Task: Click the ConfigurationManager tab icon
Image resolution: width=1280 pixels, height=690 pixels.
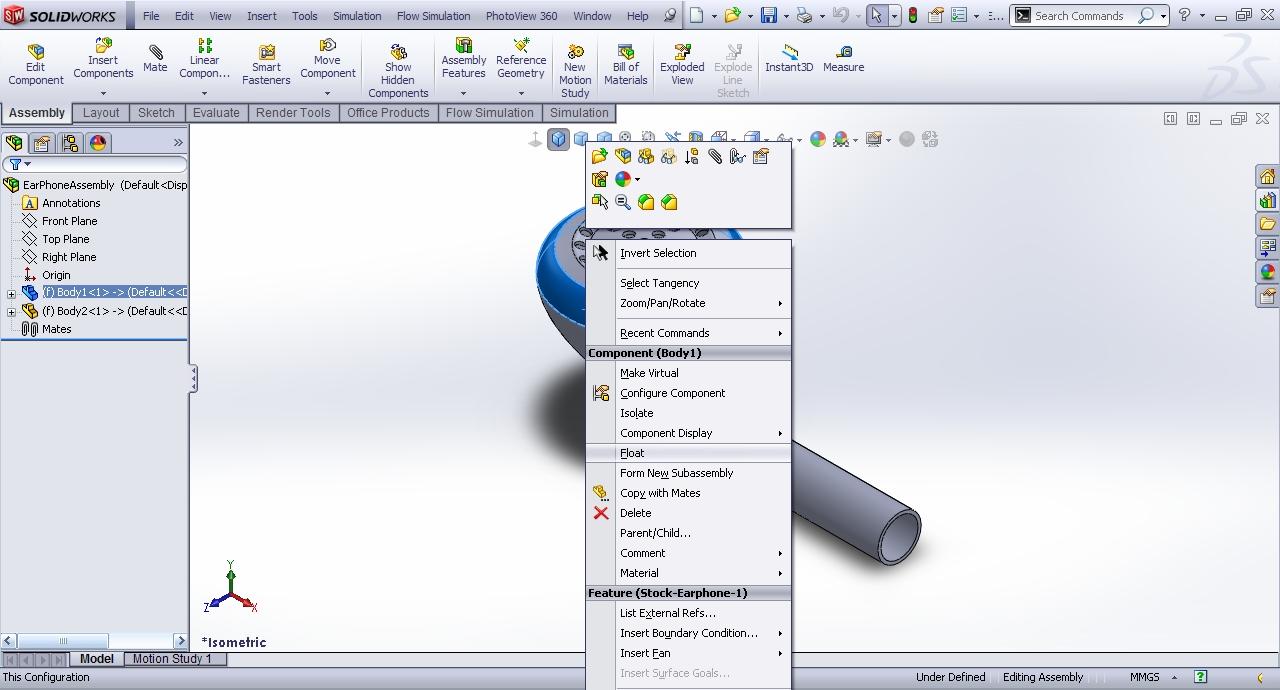Action: click(x=70, y=143)
